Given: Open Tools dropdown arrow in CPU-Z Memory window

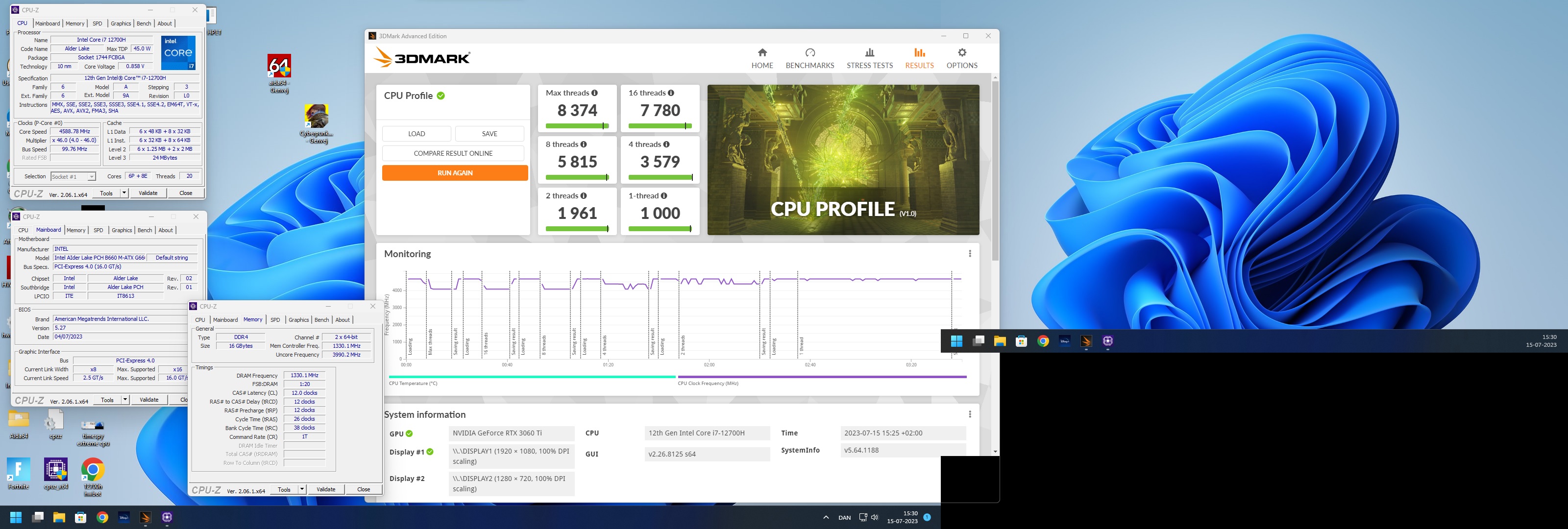Looking at the screenshot, I should 302,489.
